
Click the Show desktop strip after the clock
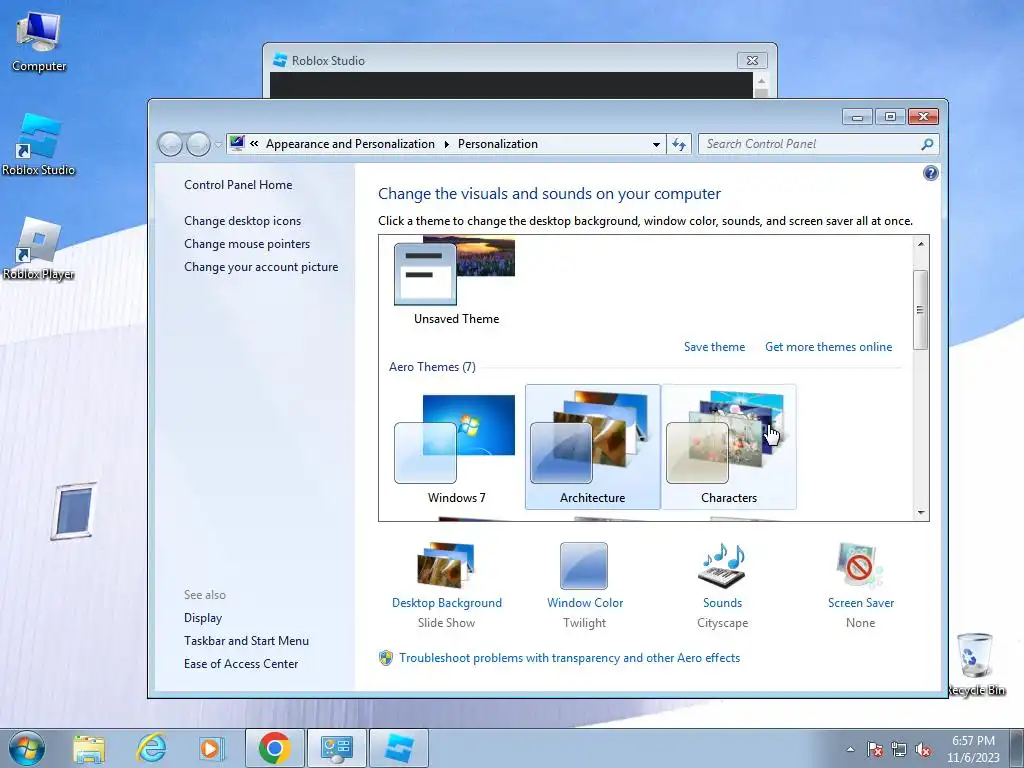(1017, 748)
